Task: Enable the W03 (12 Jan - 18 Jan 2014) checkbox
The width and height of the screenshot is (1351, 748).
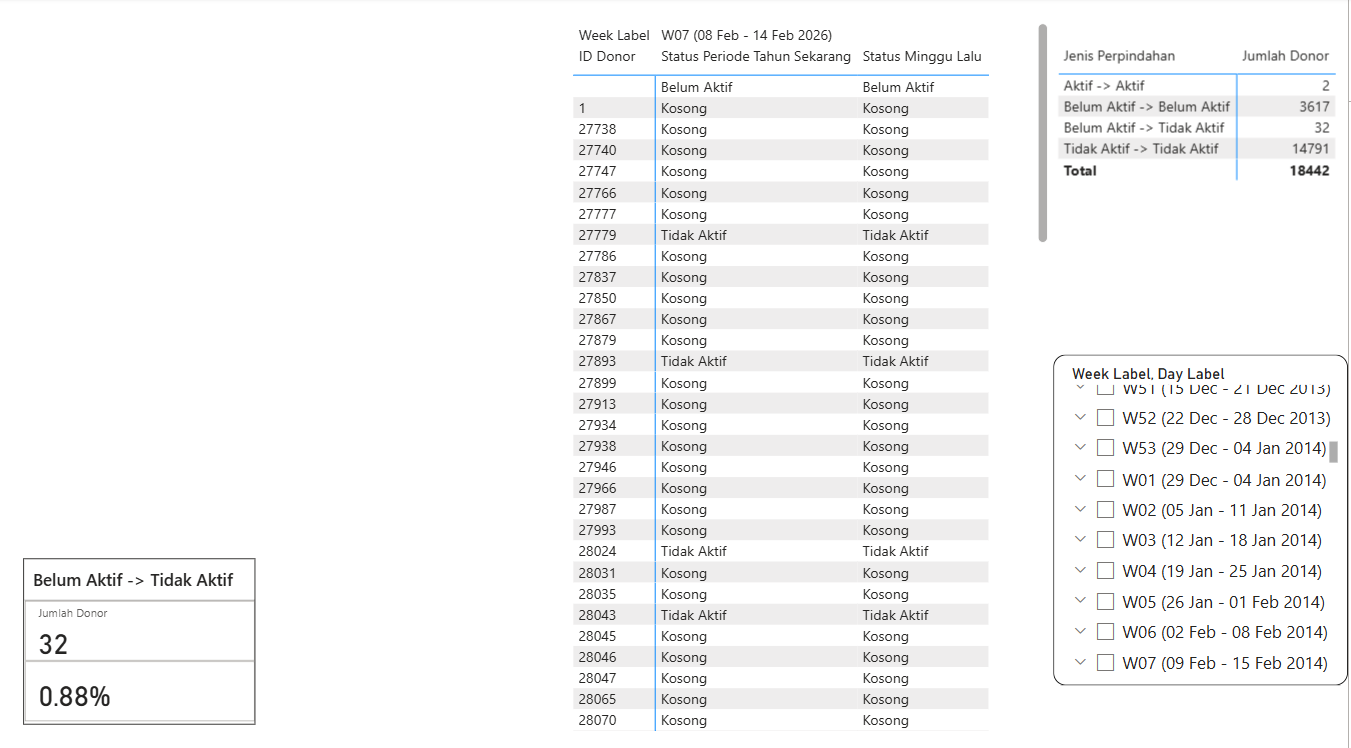Action: coord(1105,540)
